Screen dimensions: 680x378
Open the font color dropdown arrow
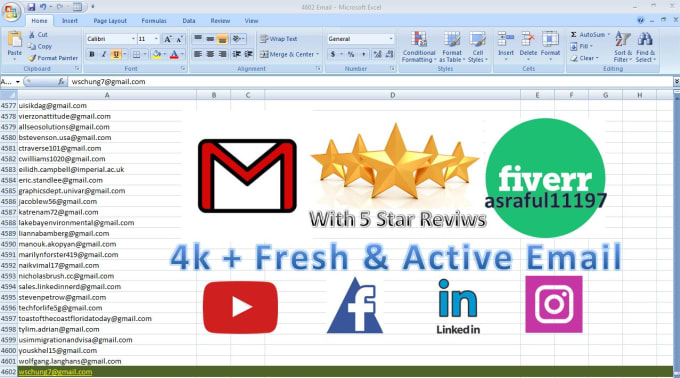[182, 54]
